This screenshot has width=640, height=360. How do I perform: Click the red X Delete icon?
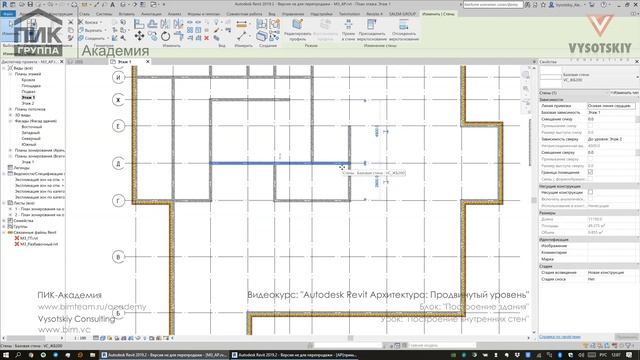pos(207,38)
